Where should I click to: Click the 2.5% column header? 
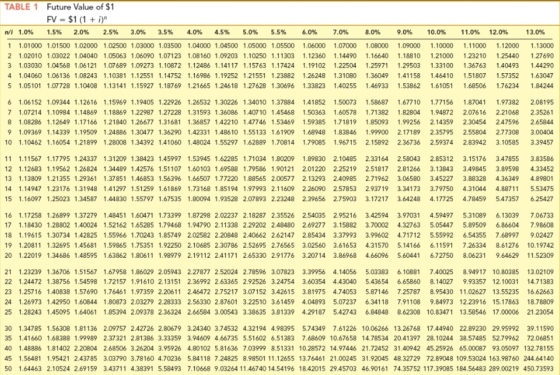pos(111,32)
